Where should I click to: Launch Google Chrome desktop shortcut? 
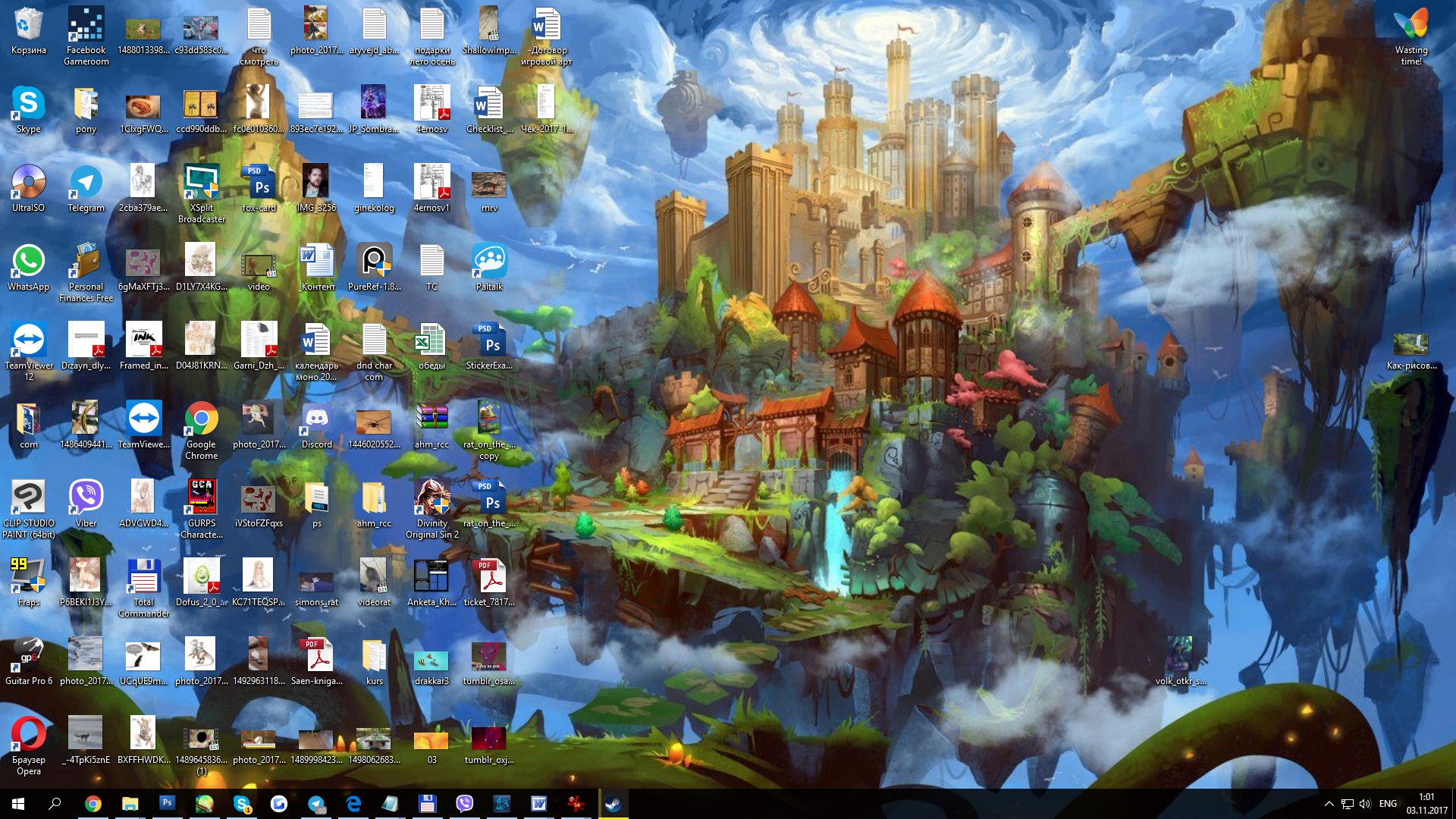pyautogui.click(x=201, y=431)
